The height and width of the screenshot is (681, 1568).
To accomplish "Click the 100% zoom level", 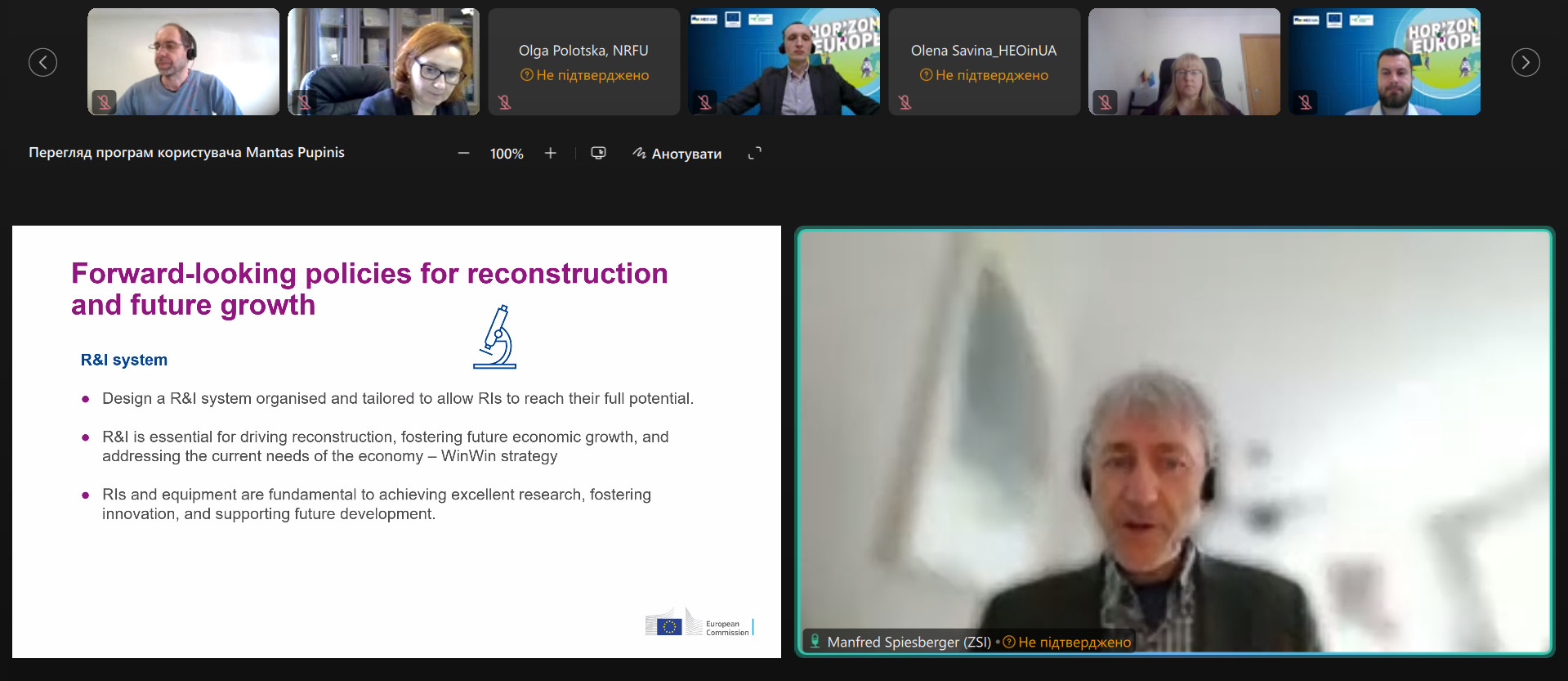I will pos(507,154).
